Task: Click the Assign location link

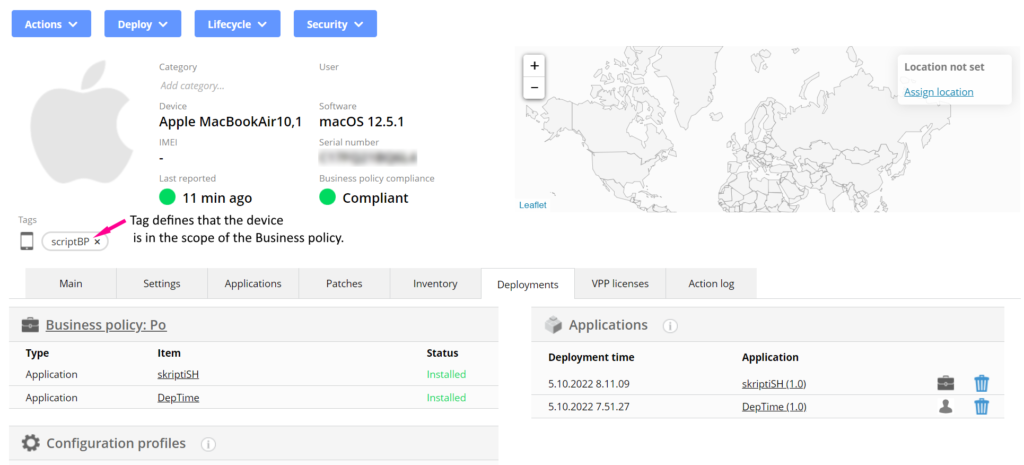Action: 938,92
